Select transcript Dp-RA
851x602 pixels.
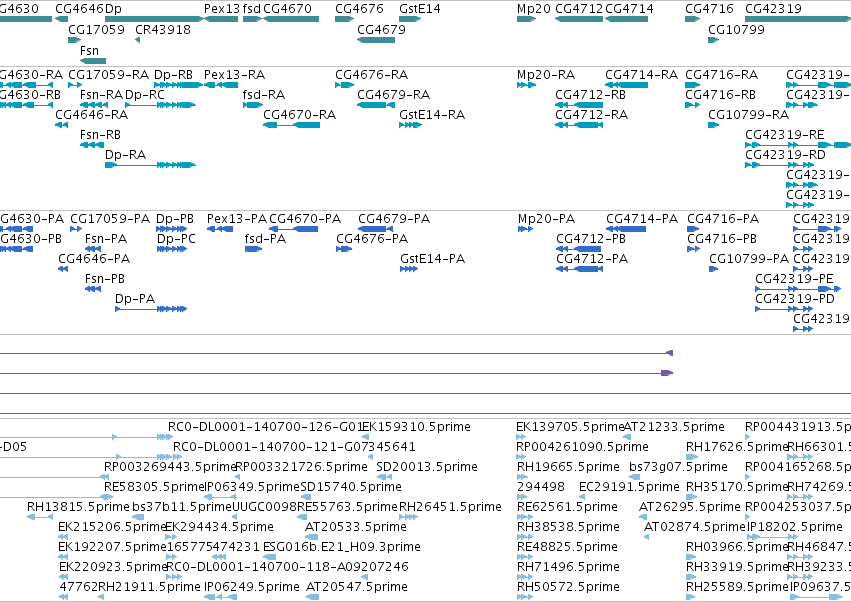[x=125, y=155]
